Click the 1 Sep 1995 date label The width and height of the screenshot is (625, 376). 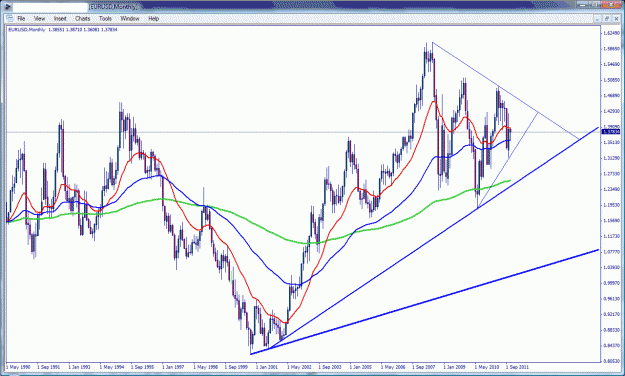(143, 366)
